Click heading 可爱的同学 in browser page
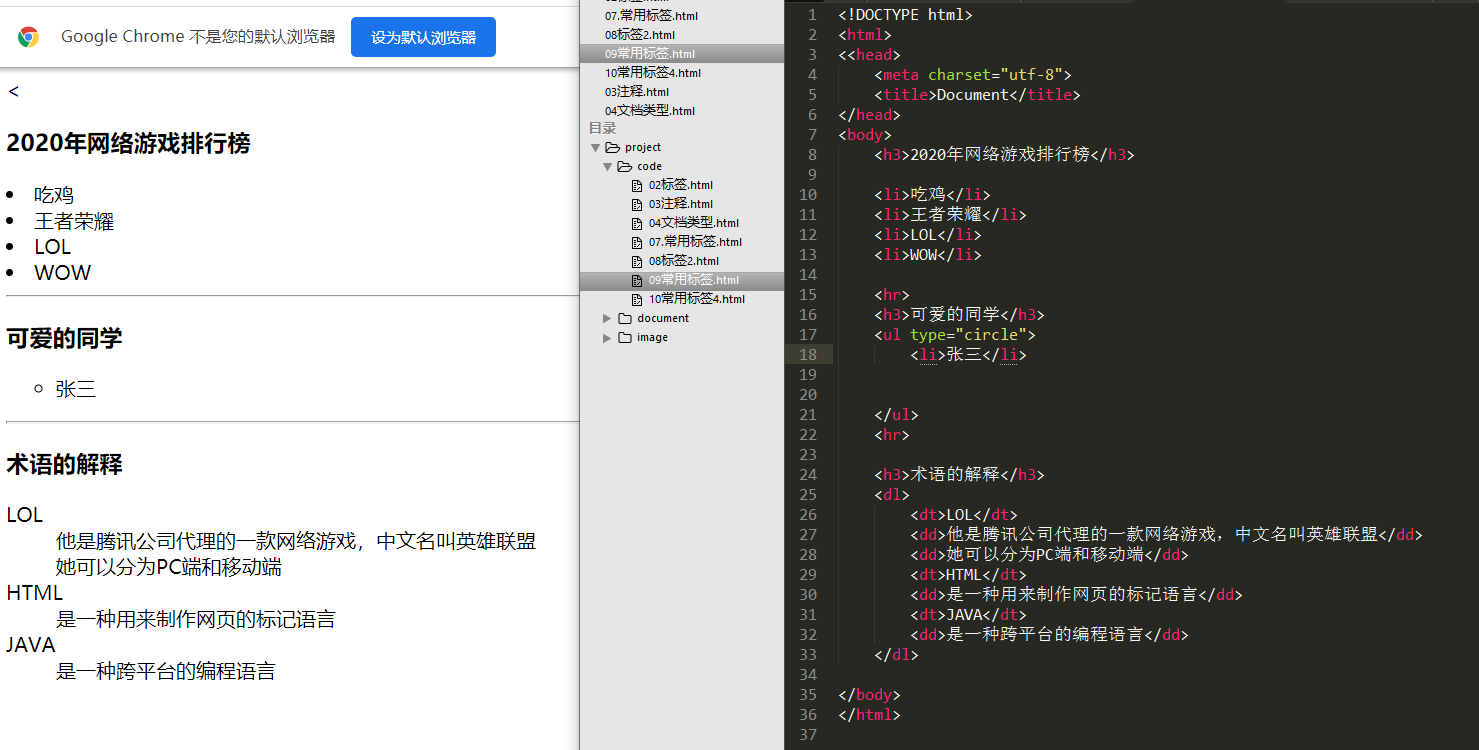Viewport: 1479px width, 750px height. (x=64, y=339)
